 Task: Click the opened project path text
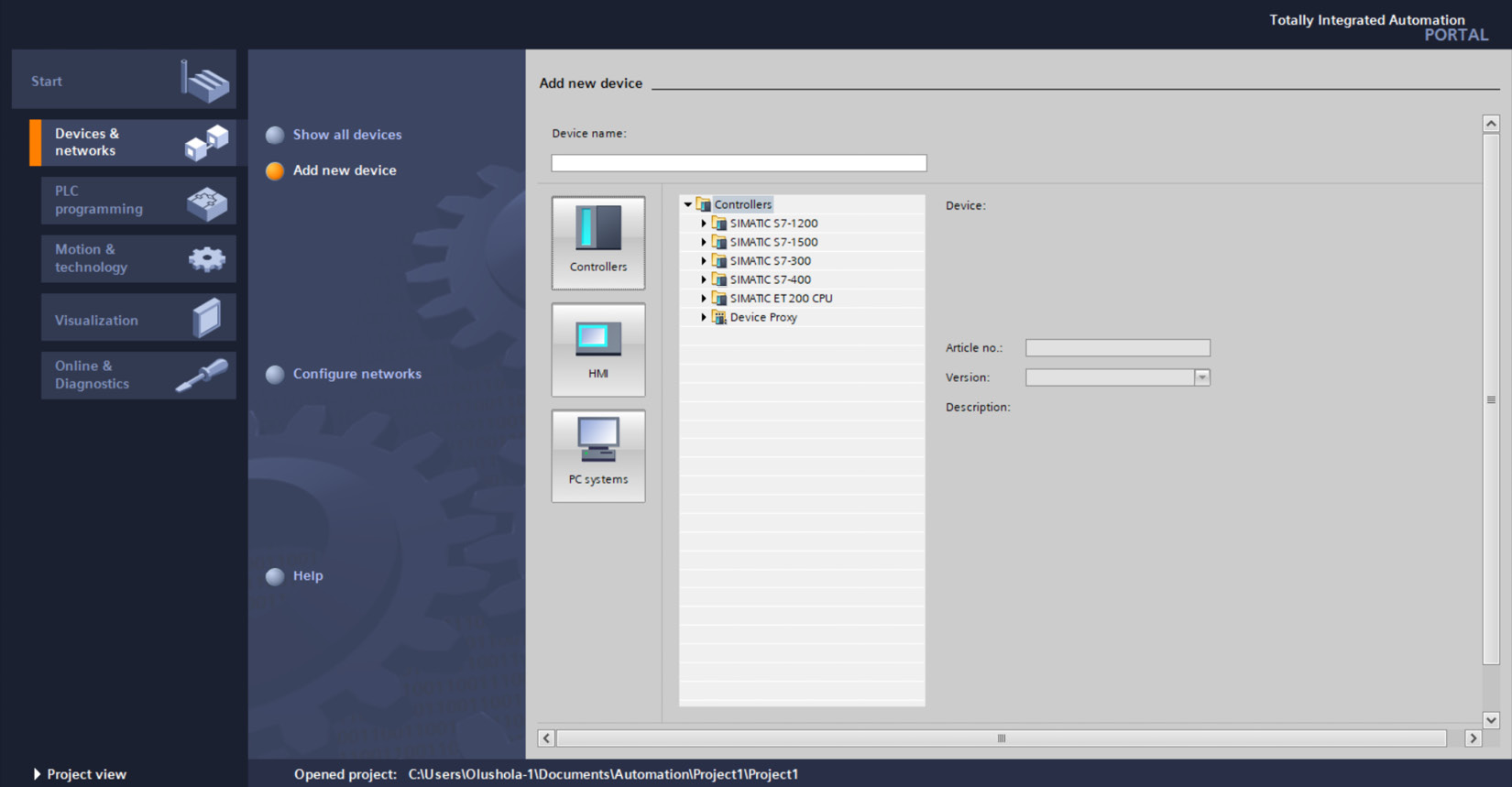coord(603,774)
